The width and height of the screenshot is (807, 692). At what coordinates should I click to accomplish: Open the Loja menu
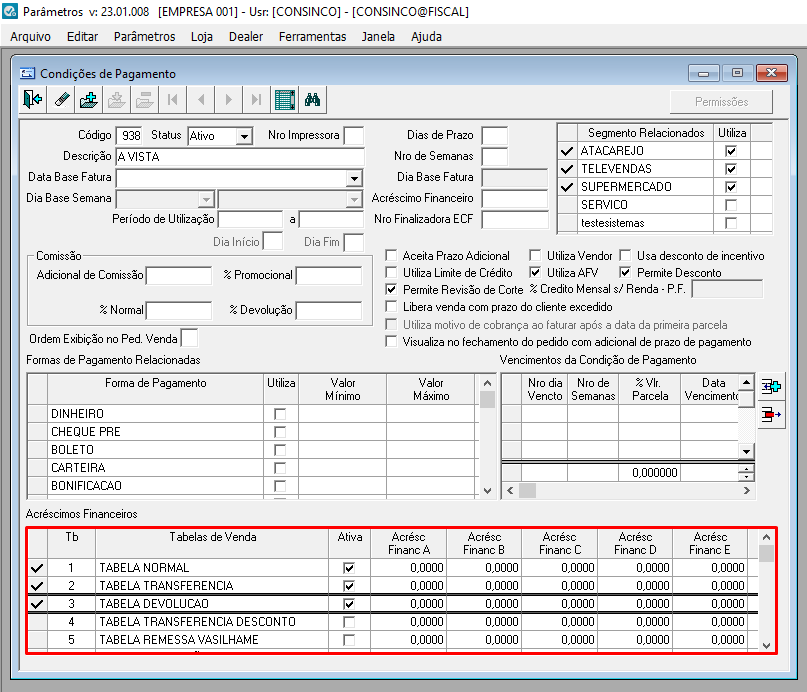(202, 37)
